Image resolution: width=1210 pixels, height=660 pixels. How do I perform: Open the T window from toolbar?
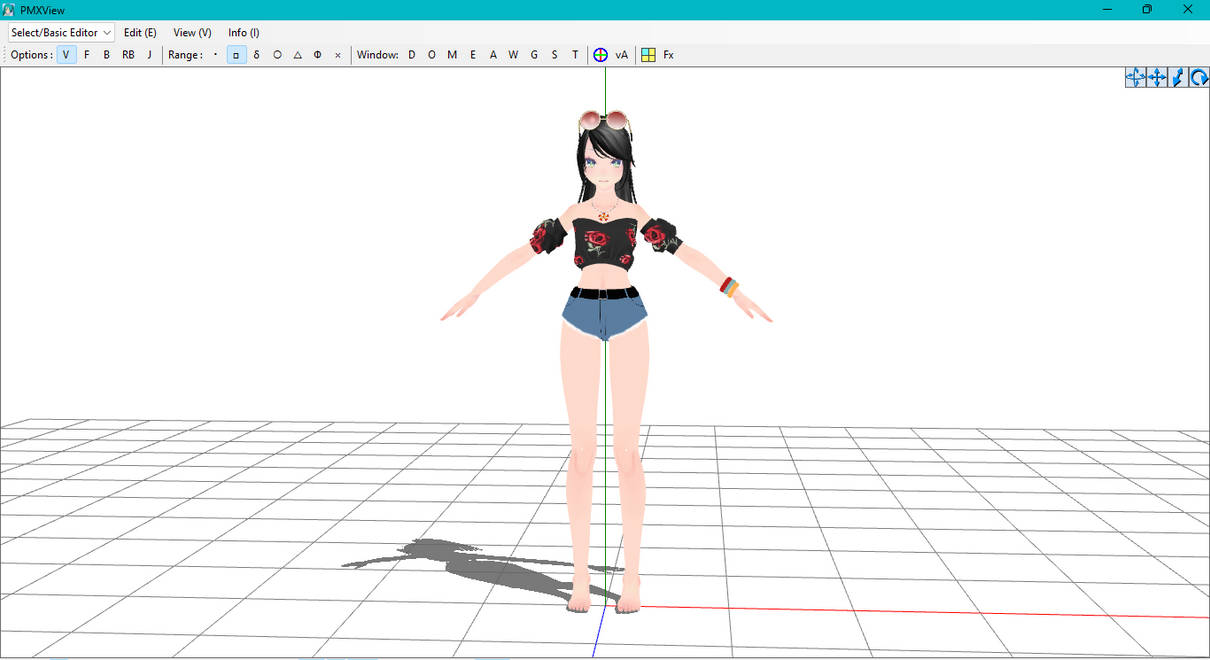575,55
